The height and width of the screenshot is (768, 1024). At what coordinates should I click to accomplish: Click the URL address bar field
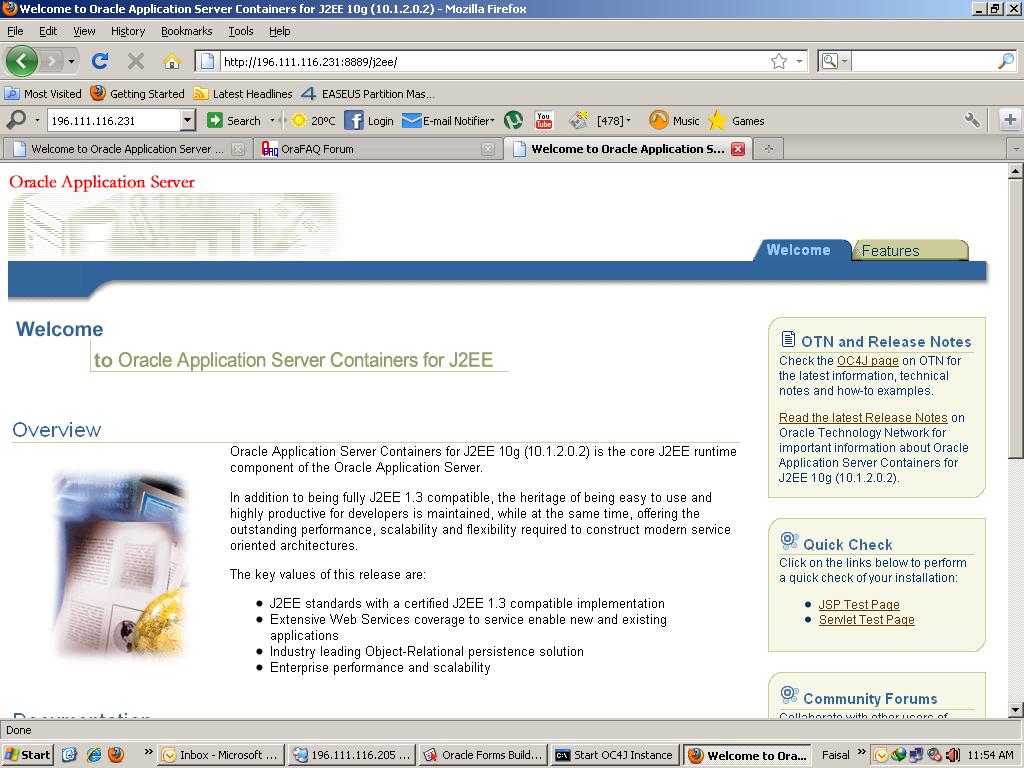pos(490,61)
